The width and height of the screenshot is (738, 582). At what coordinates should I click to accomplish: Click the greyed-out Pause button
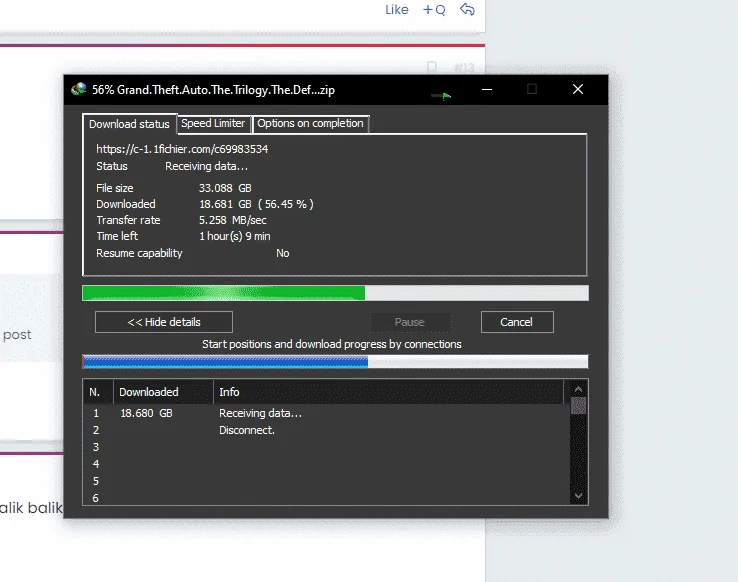[409, 322]
